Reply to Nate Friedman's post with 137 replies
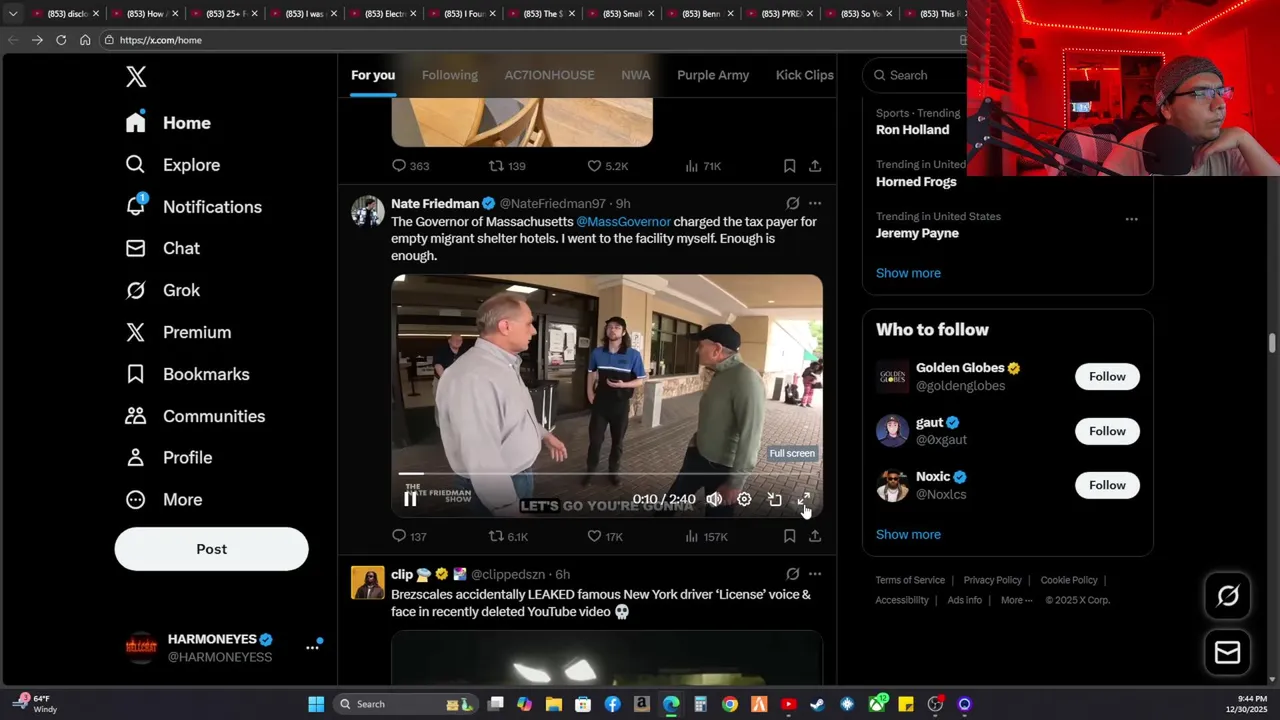 coord(399,537)
